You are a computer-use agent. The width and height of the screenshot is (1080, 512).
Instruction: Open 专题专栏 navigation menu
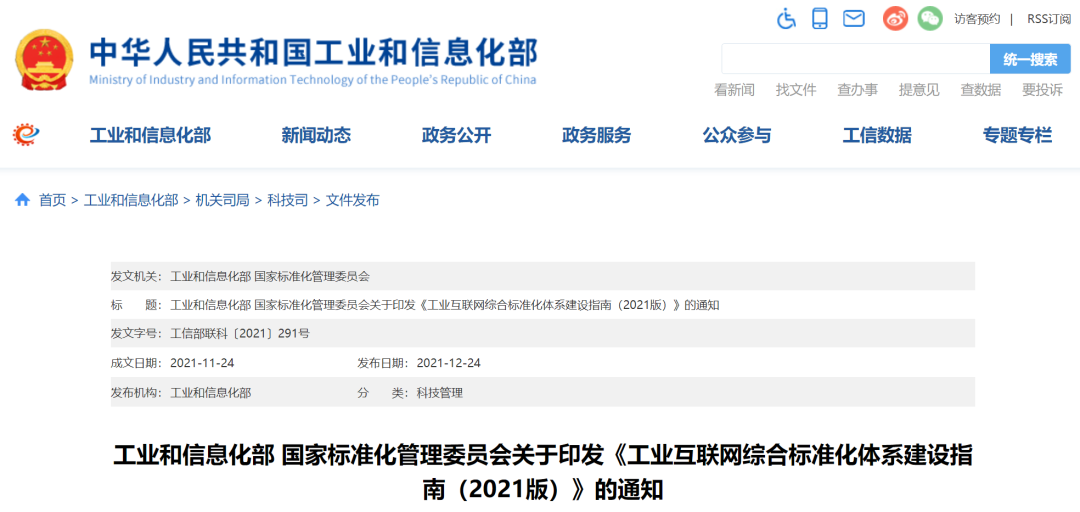[1017, 135]
